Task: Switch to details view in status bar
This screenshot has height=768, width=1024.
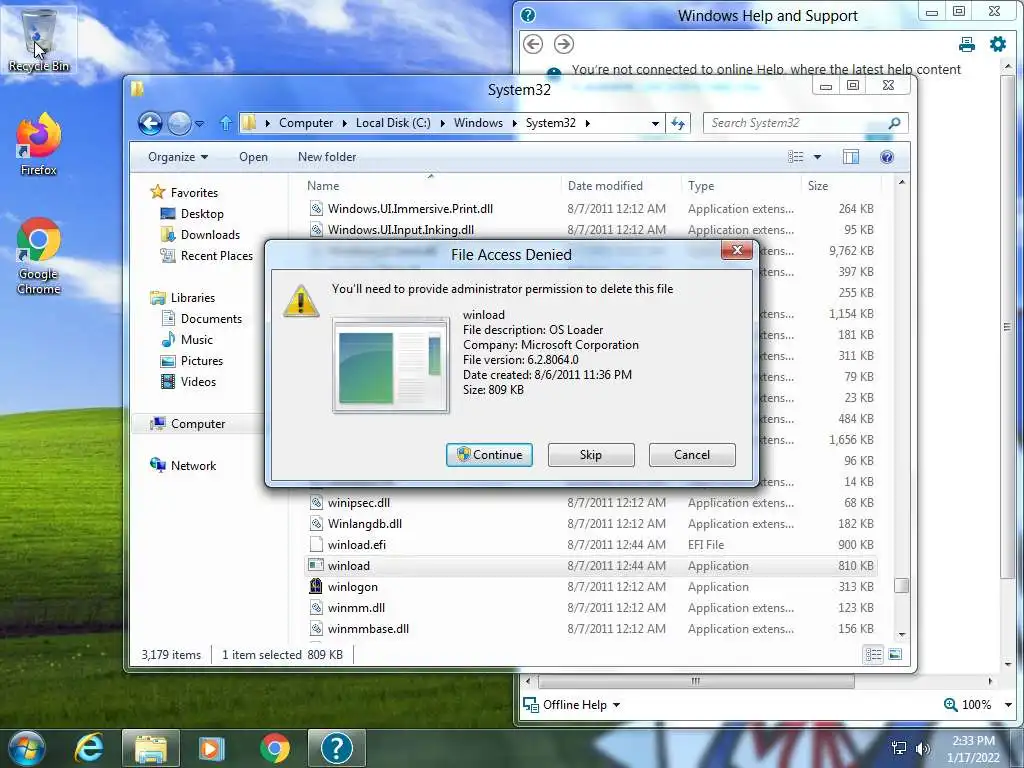Action: 873,654
